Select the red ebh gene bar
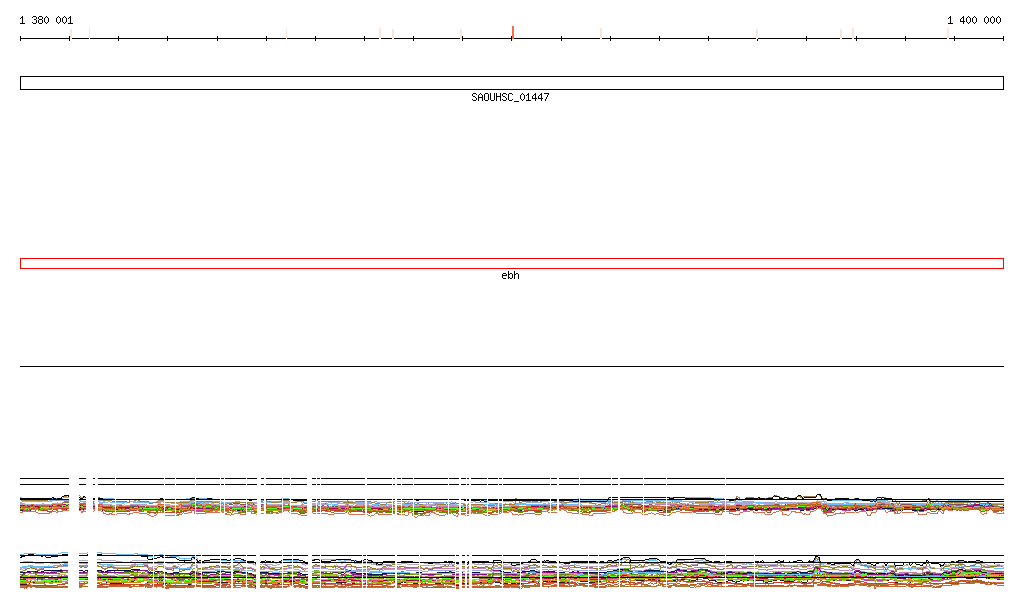Image resolution: width=1024 pixels, height=611 pixels. point(511,264)
